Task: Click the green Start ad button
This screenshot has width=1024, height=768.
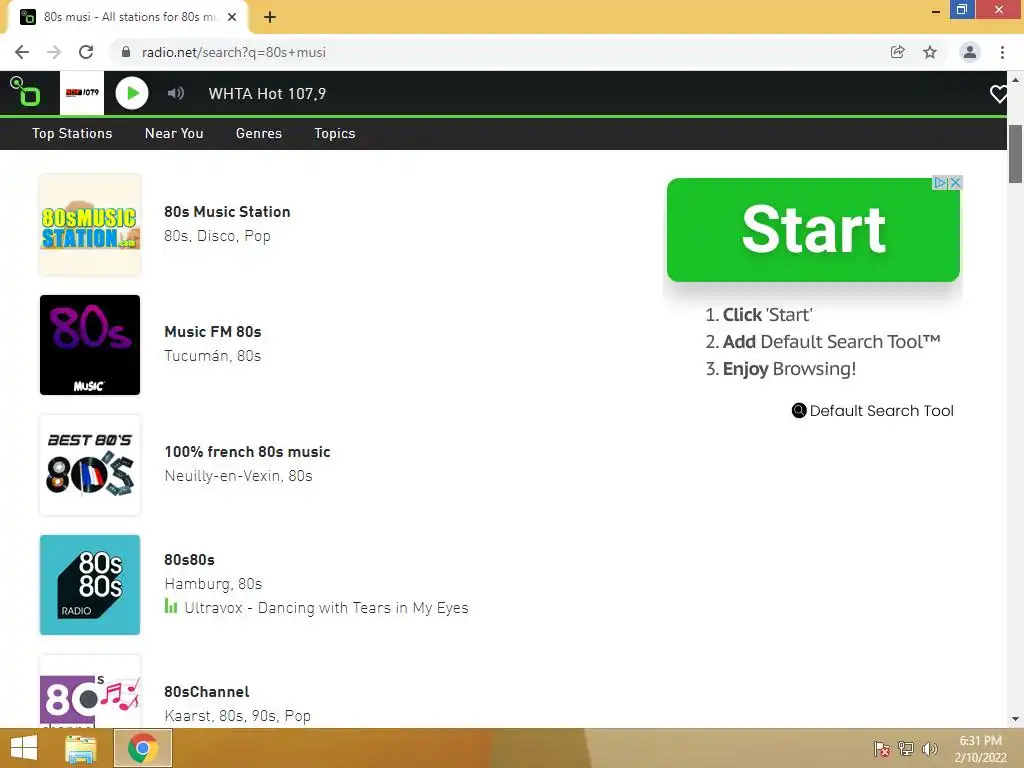Action: [x=813, y=230]
